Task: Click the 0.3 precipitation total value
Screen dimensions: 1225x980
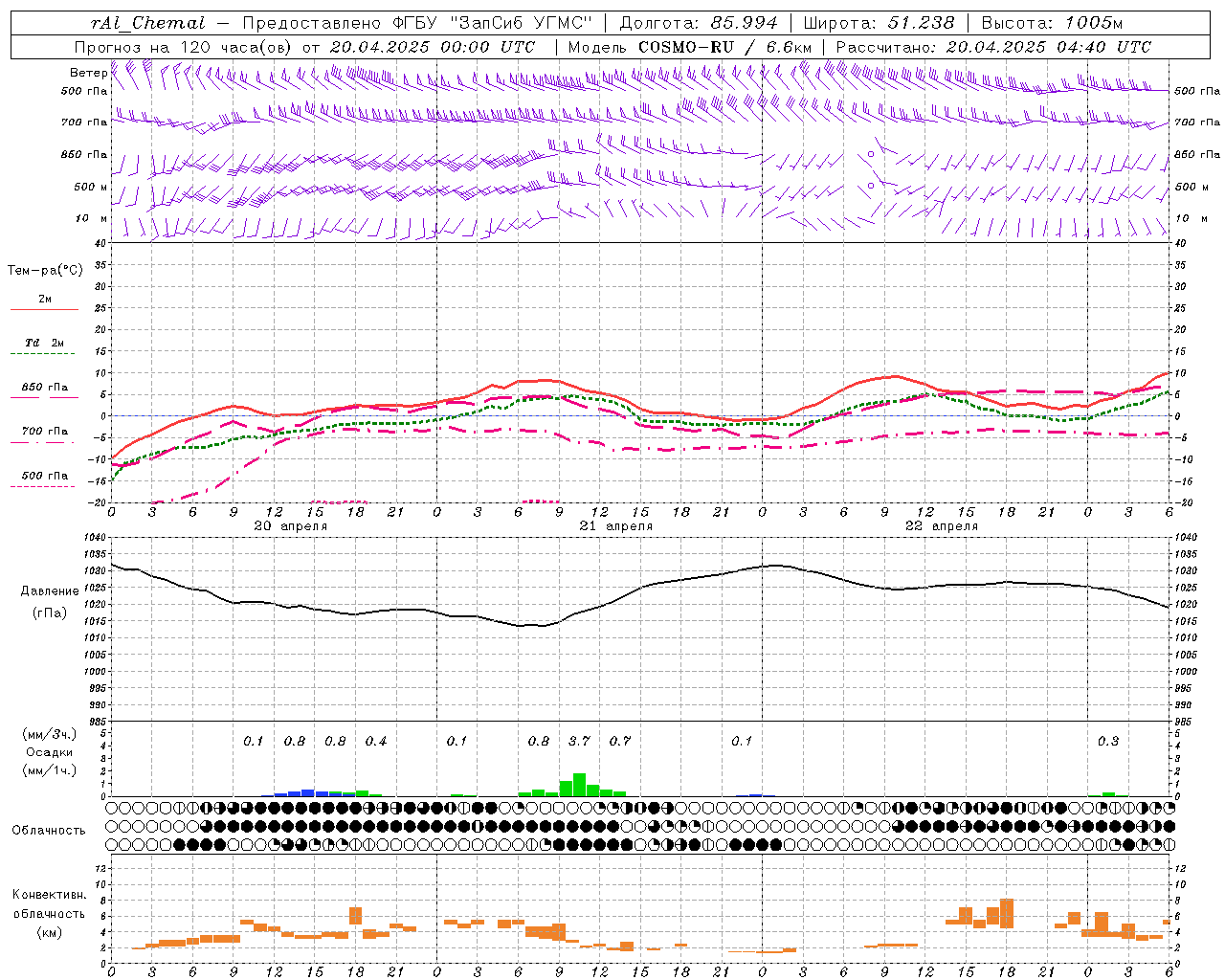Action: click(1108, 741)
